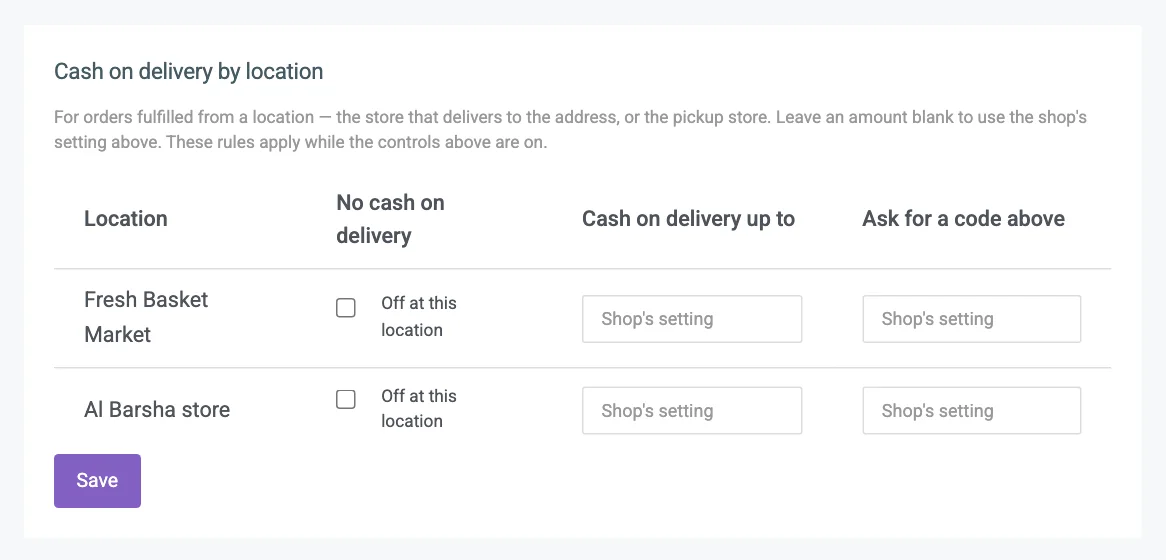Screen dimensions: 1166x560
Task: Click 'Cash on delivery up to' field for Fresh Basket Market
Action: pos(692,319)
